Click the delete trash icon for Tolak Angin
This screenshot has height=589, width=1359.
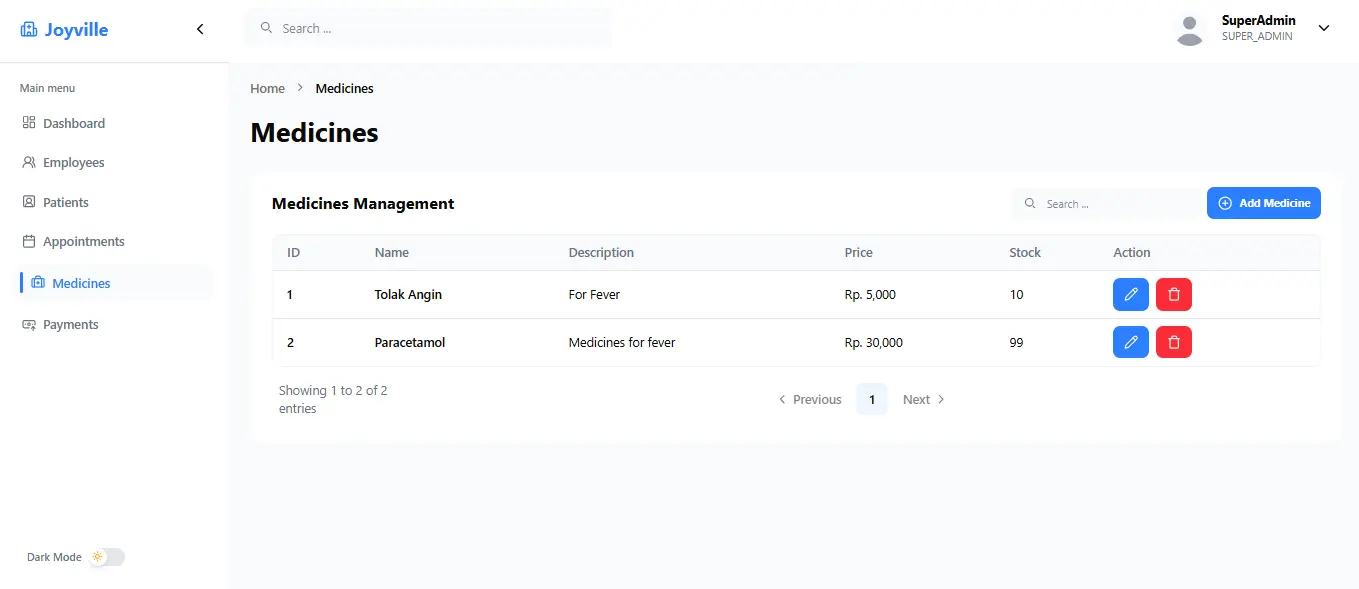(1173, 295)
